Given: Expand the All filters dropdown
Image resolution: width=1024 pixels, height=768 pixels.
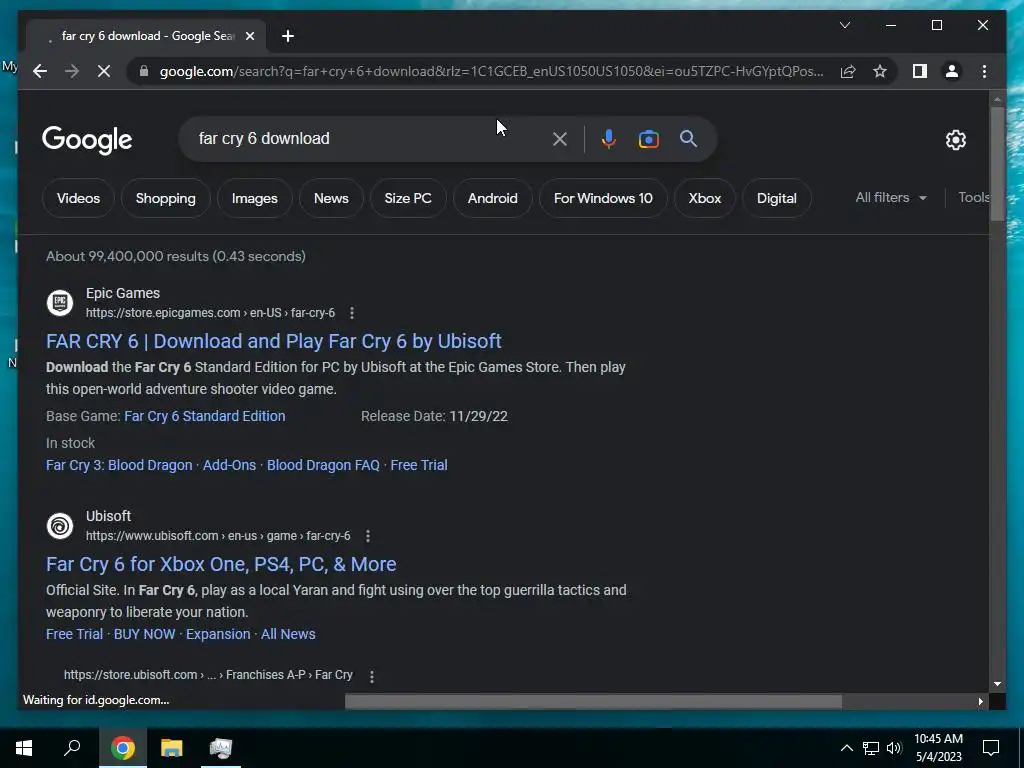Looking at the screenshot, I should 891,197.
